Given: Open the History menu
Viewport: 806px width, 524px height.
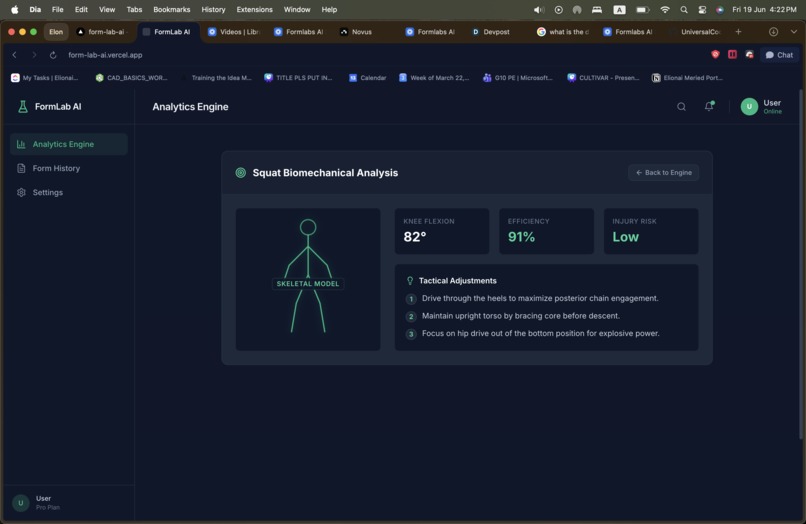Looking at the screenshot, I should click(x=213, y=9).
